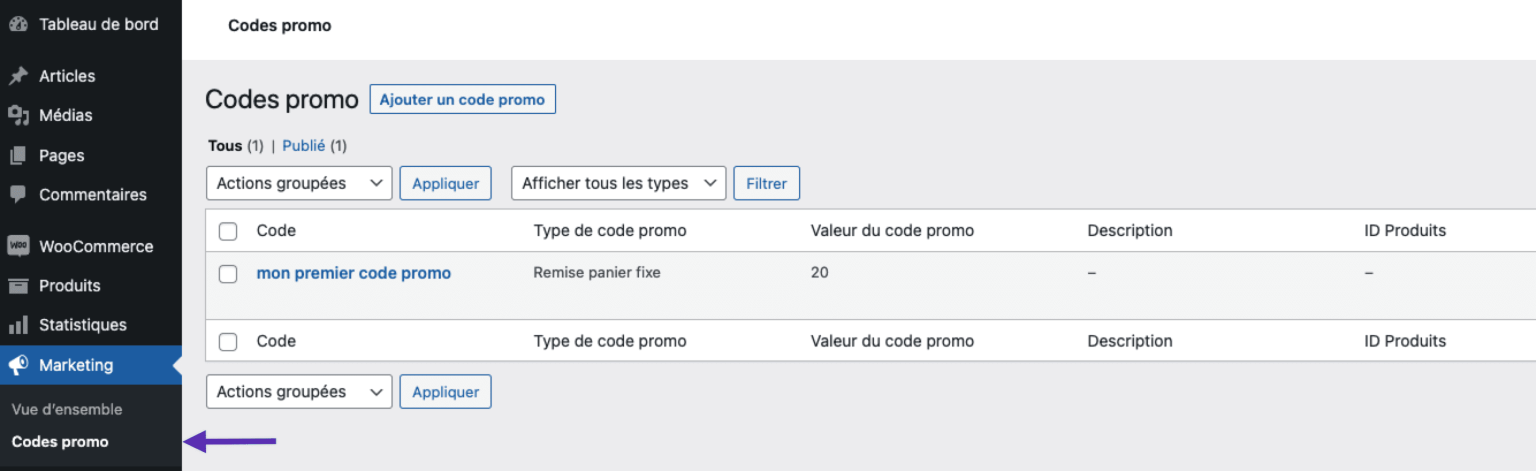The width and height of the screenshot is (1536, 471).
Task: Click the Ajouter un code promo button
Action: pos(462,100)
